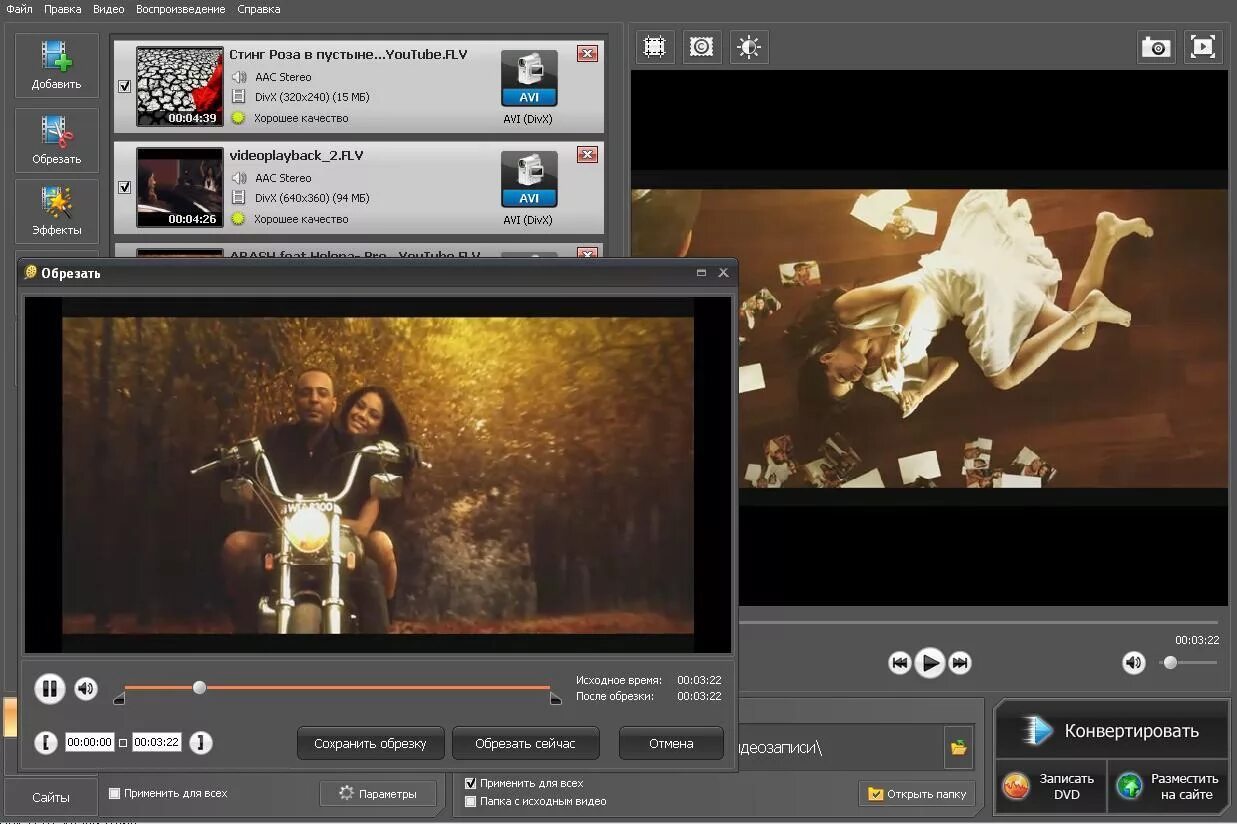
Task: Remove videoplayback_2.FLV from the list
Action: pos(588,154)
